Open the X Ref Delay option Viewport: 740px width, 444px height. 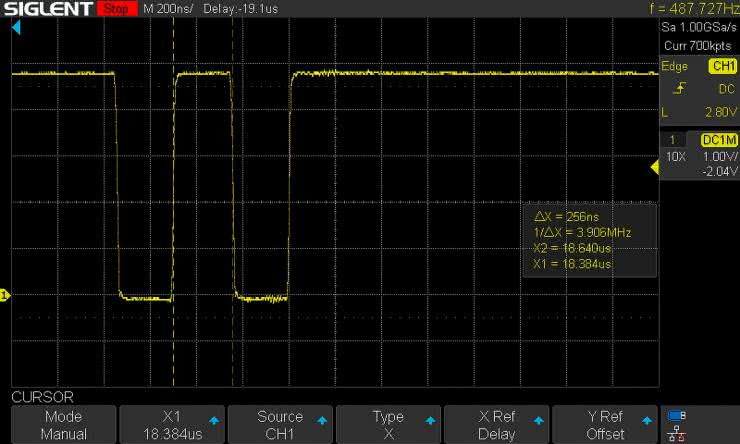click(497, 425)
